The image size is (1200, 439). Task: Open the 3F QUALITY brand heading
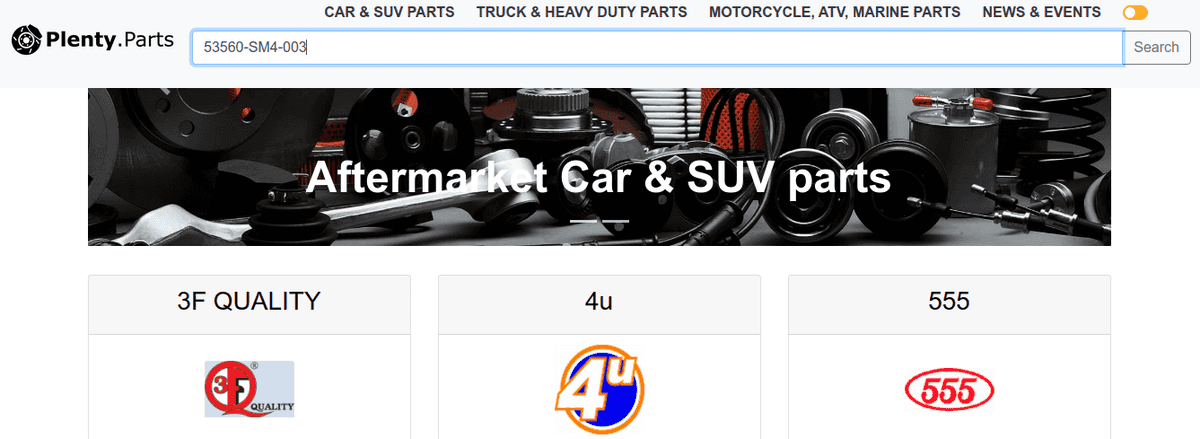click(249, 300)
